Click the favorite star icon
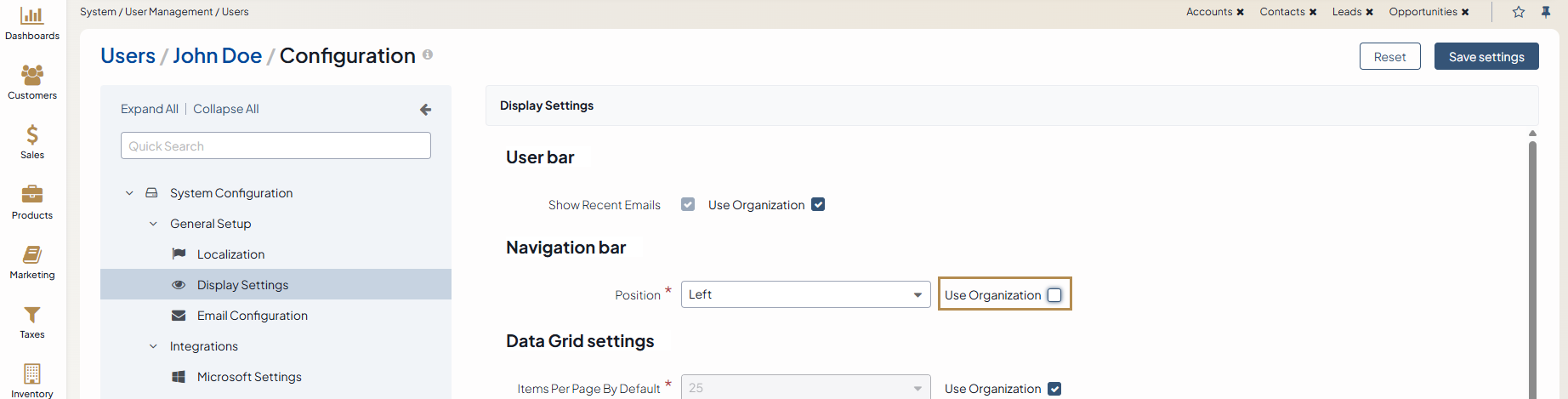Viewport: 1568px width, 399px height. (x=1519, y=12)
